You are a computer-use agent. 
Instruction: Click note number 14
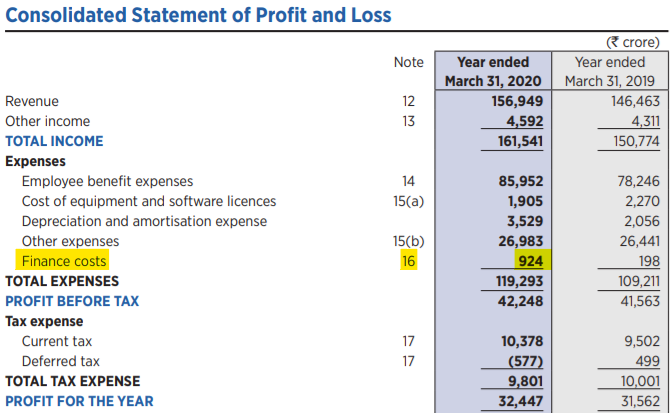click(408, 181)
